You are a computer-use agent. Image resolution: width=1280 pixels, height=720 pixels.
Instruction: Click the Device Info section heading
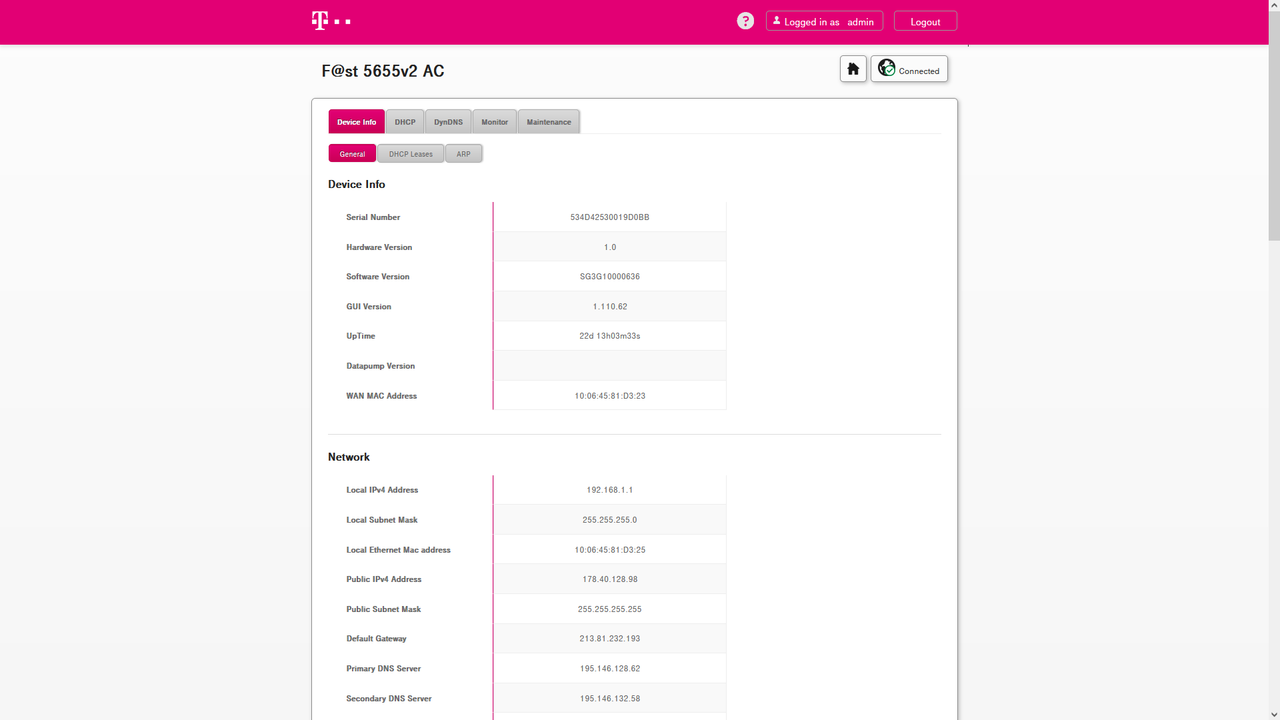tap(357, 184)
